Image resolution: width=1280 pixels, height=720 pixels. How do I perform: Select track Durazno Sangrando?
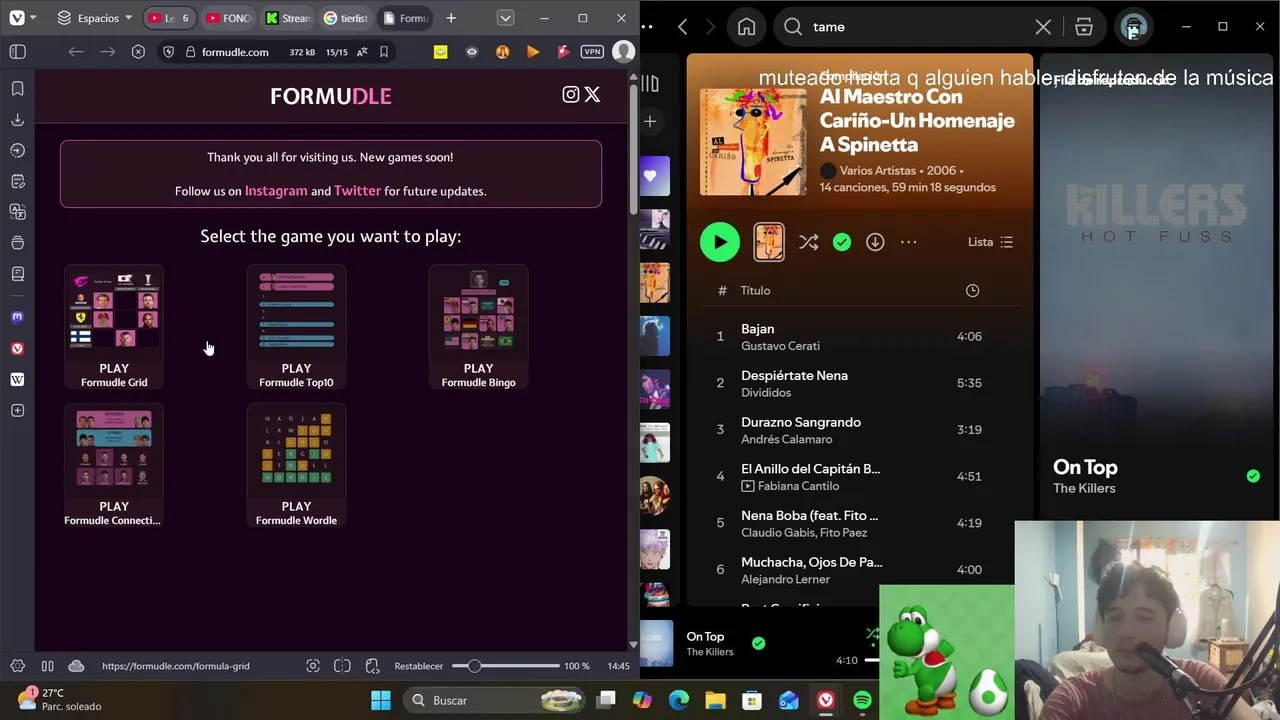click(860, 429)
